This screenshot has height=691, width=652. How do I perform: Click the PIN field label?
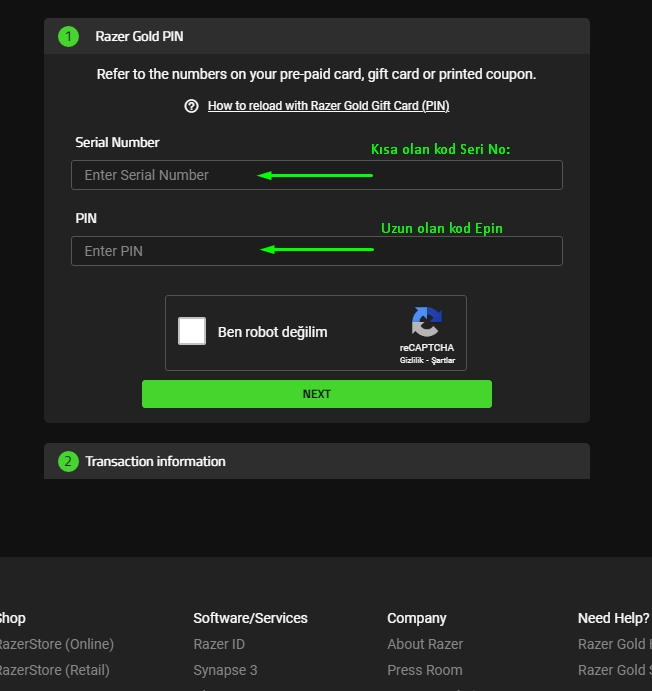[x=86, y=218]
